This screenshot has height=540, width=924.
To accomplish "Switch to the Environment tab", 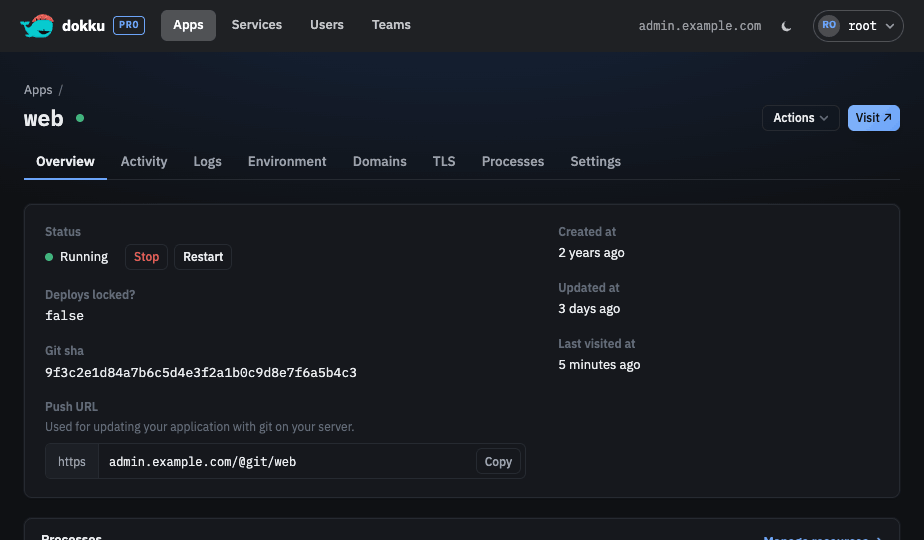I will click(287, 162).
